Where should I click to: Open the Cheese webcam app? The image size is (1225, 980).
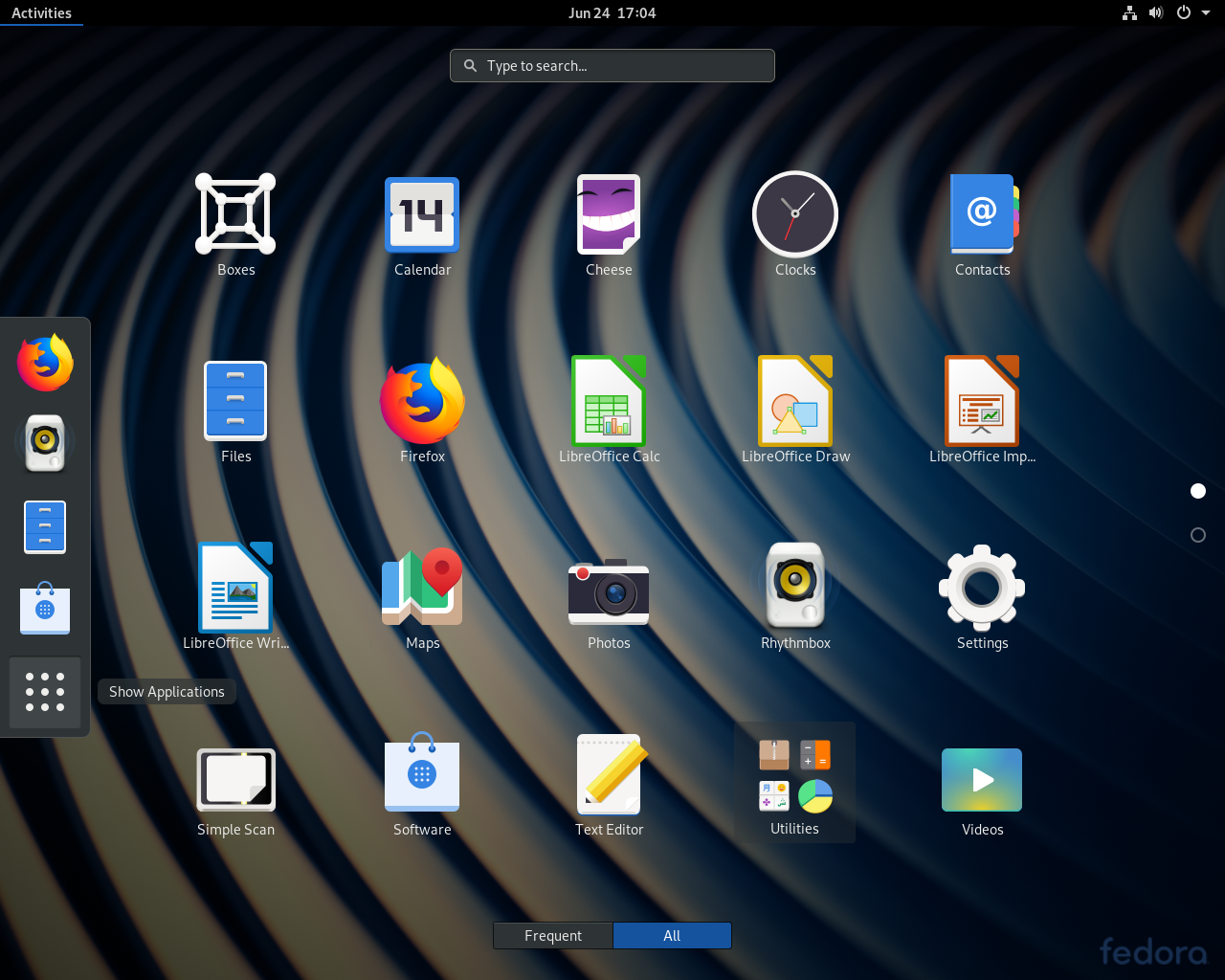coord(609,226)
